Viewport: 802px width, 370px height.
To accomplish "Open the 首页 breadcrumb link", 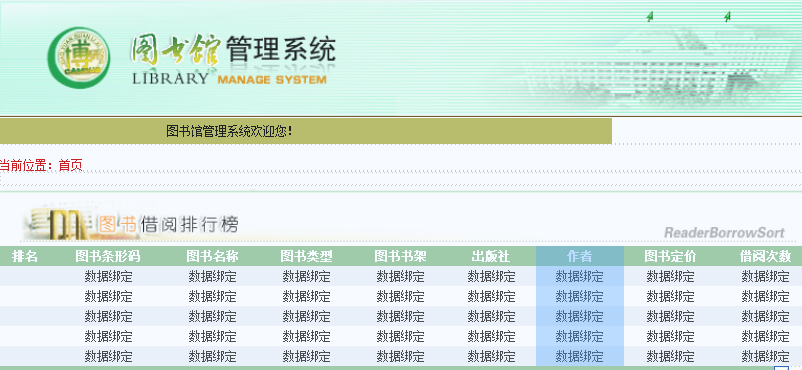I will point(71,165).
